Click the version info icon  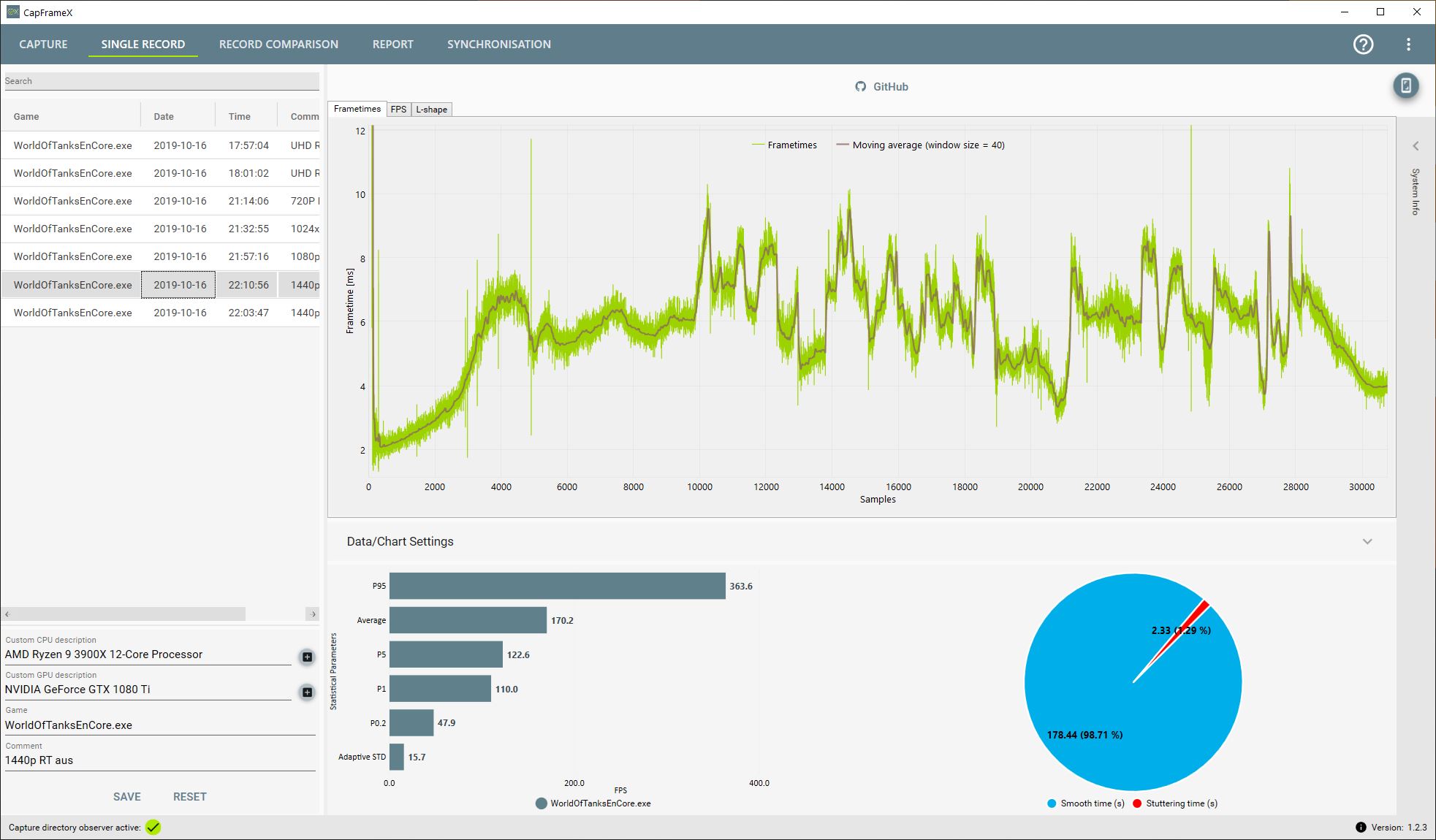click(x=1360, y=827)
